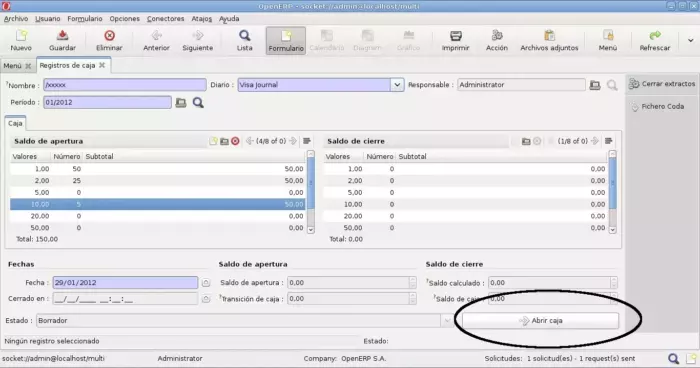
Task: Click the Abrir caja button
Action: [540, 321]
